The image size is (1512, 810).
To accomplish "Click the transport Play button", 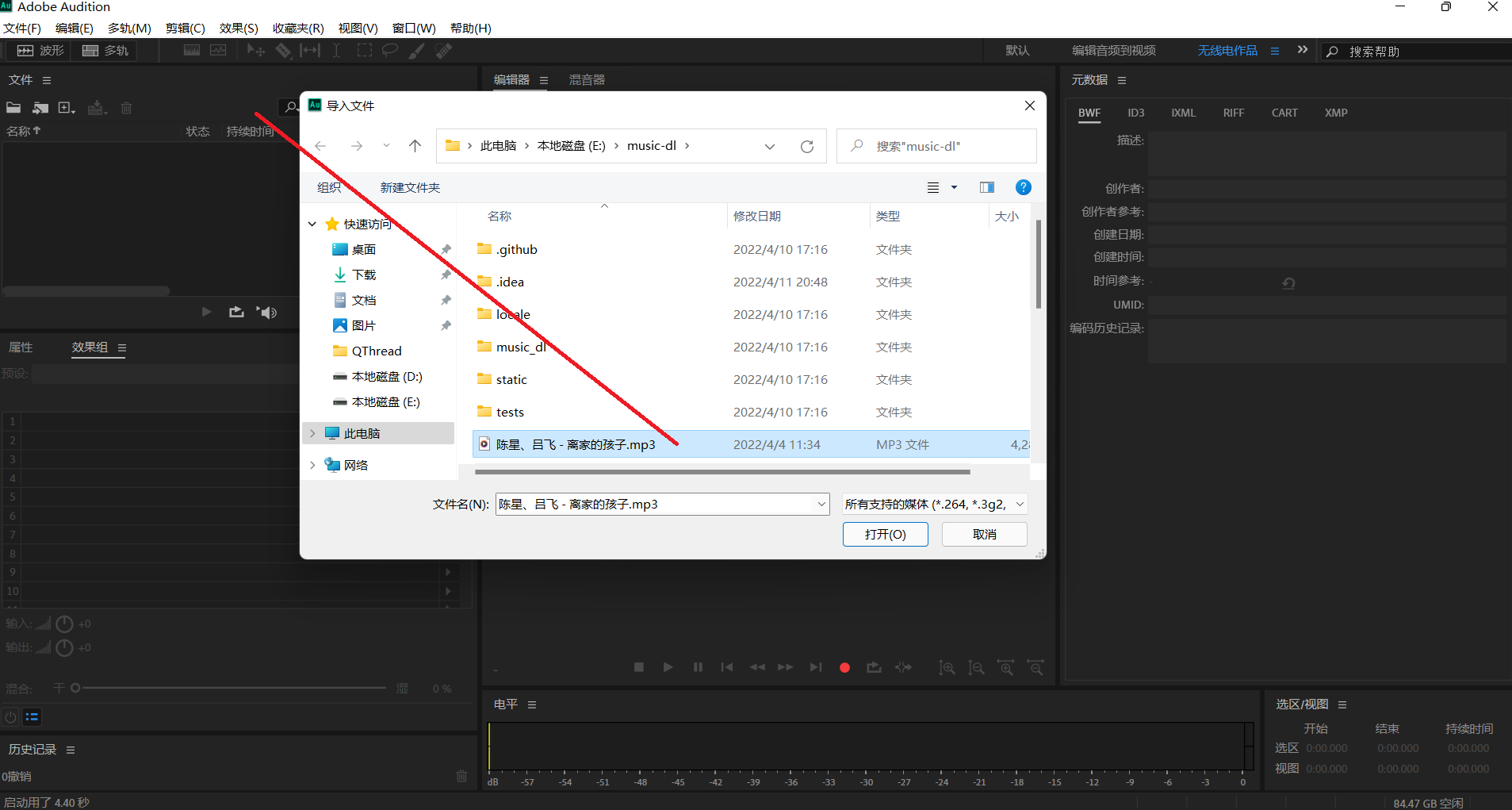I will [x=668, y=667].
